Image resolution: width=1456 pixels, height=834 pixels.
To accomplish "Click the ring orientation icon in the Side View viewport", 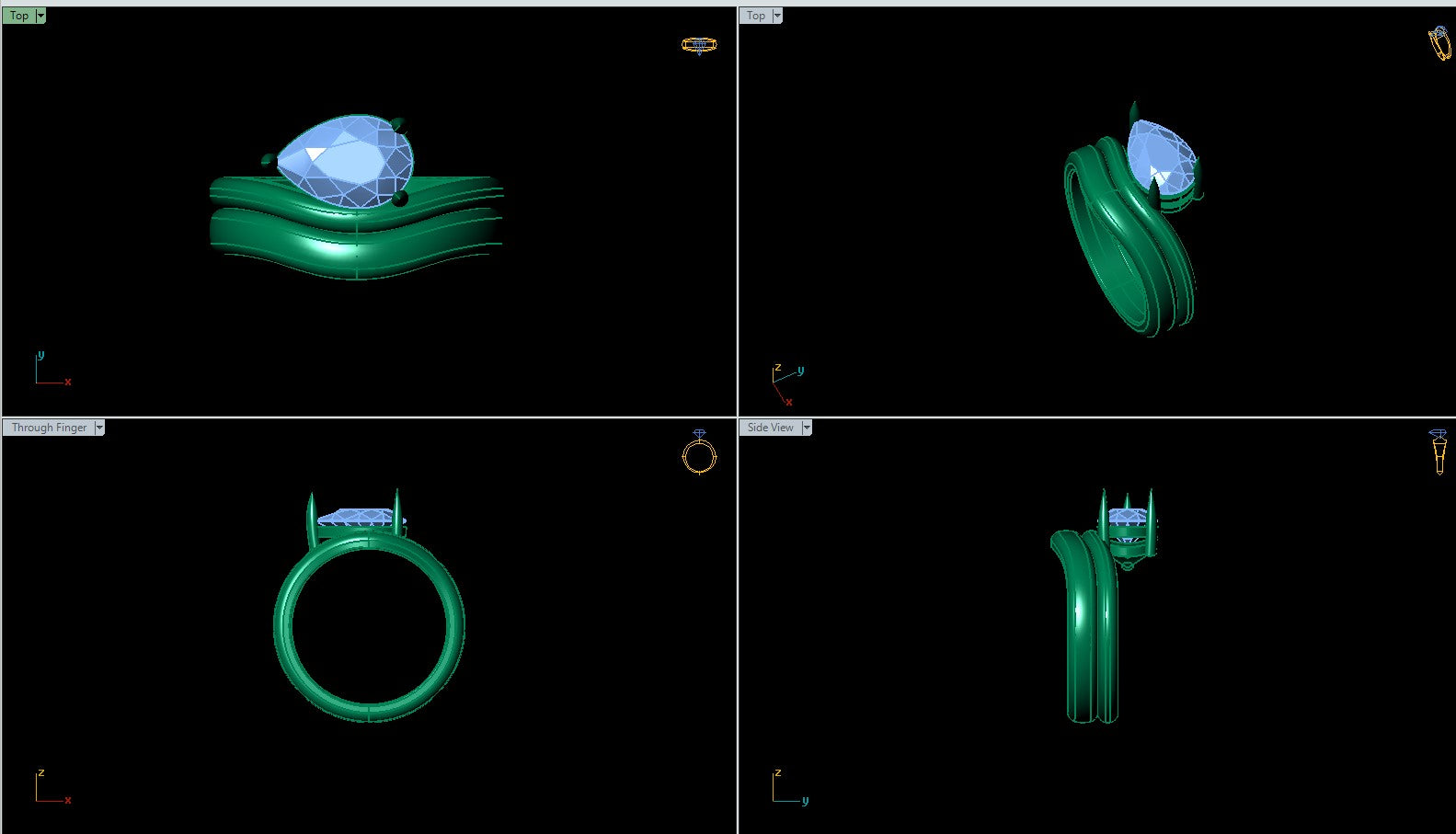I will pos(1439,451).
